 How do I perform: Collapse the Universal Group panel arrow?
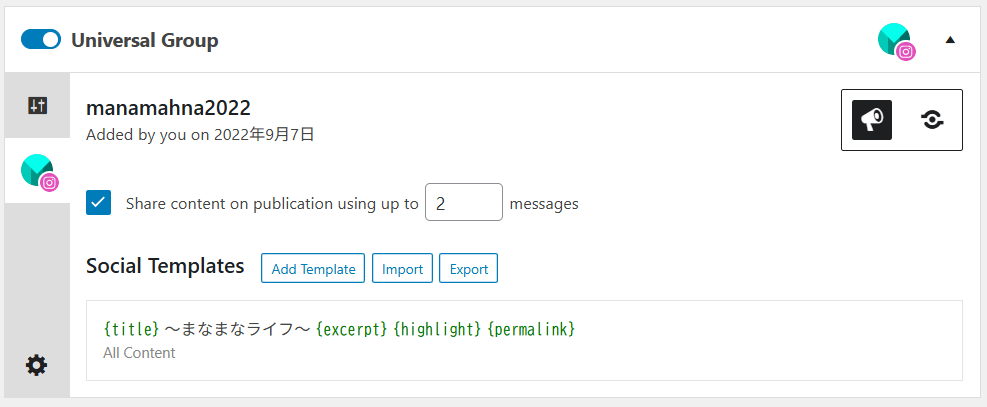(950, 40)
